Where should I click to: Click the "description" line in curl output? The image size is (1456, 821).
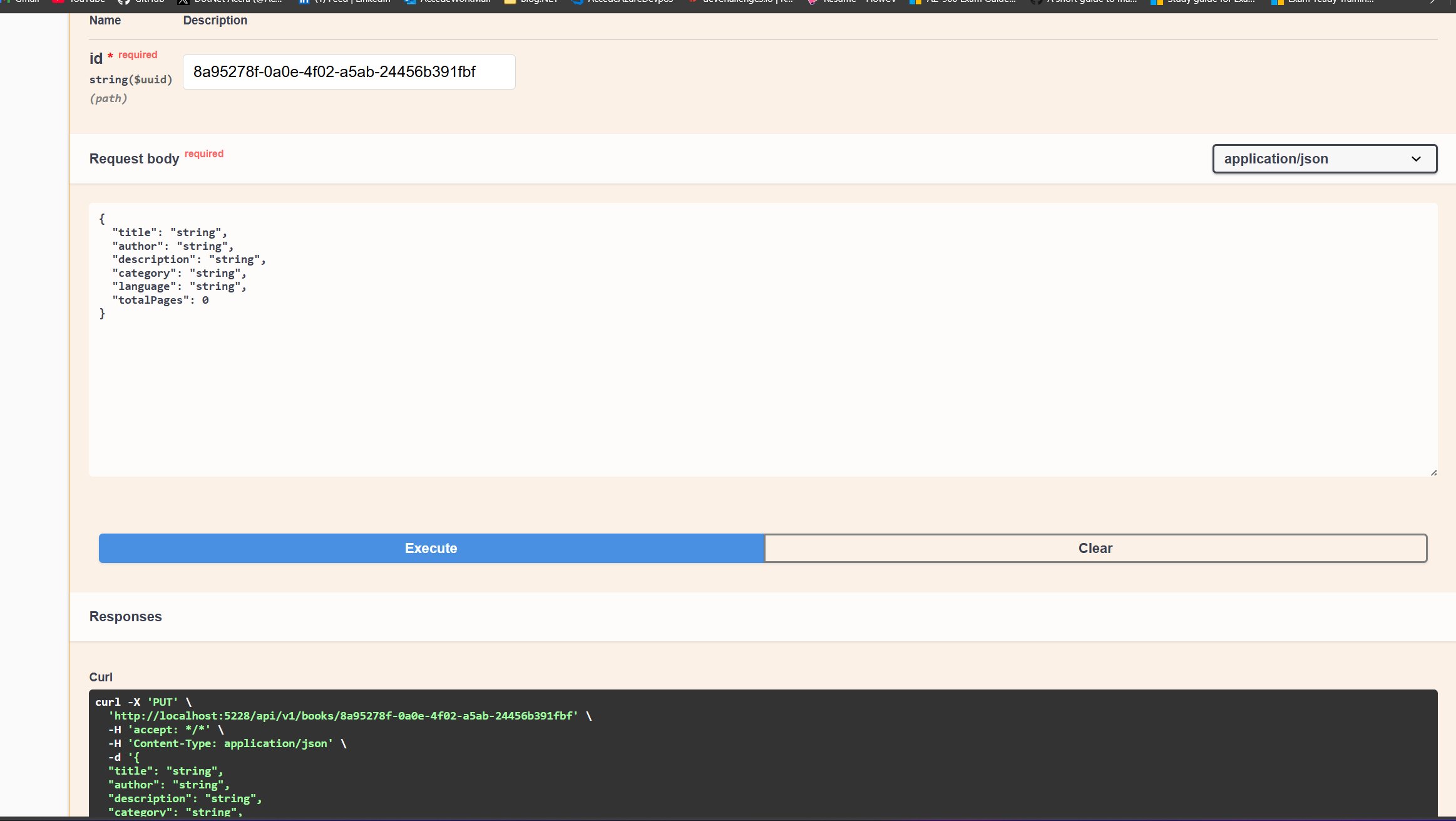(185, 798)
